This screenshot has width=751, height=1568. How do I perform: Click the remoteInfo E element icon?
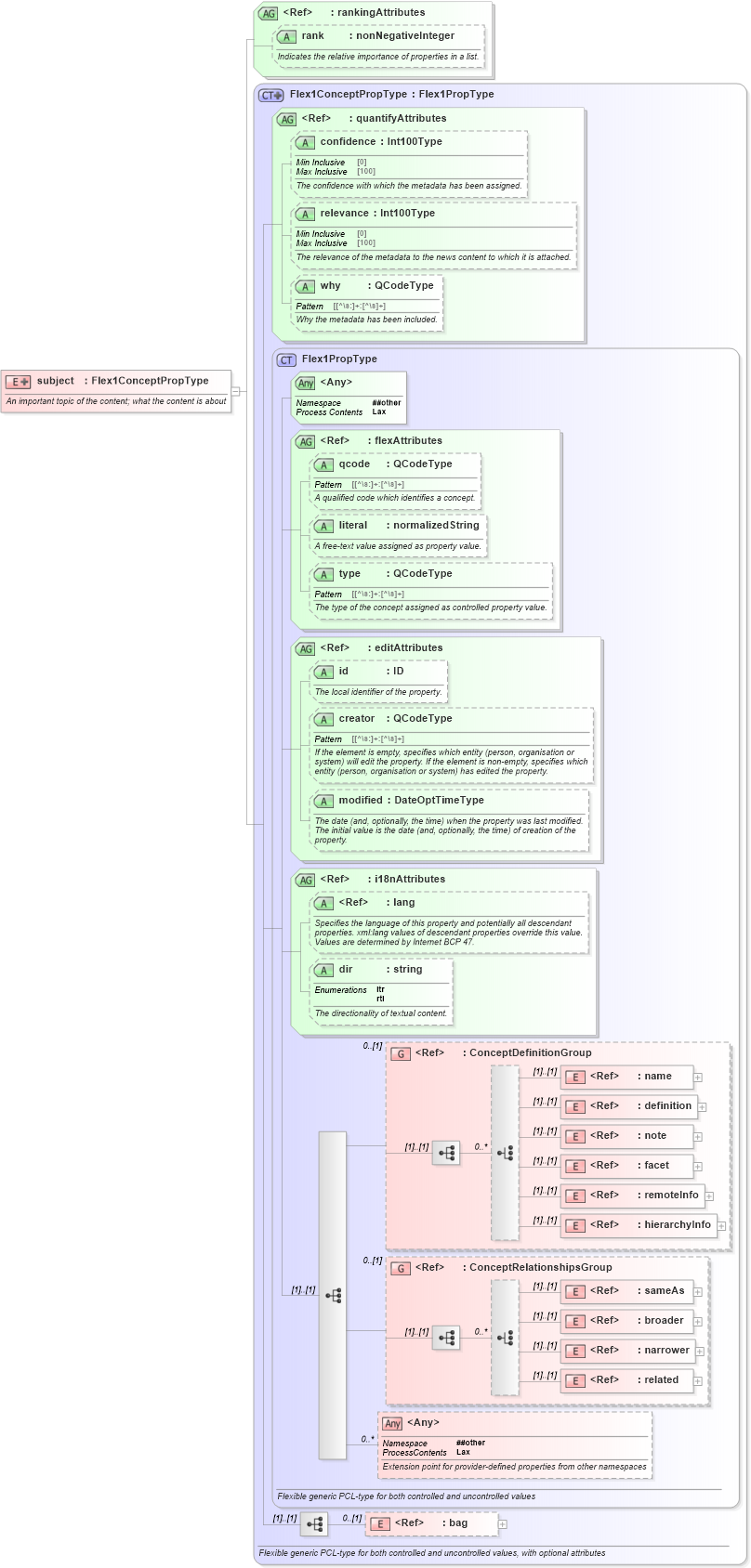(x=575, y=1196)
